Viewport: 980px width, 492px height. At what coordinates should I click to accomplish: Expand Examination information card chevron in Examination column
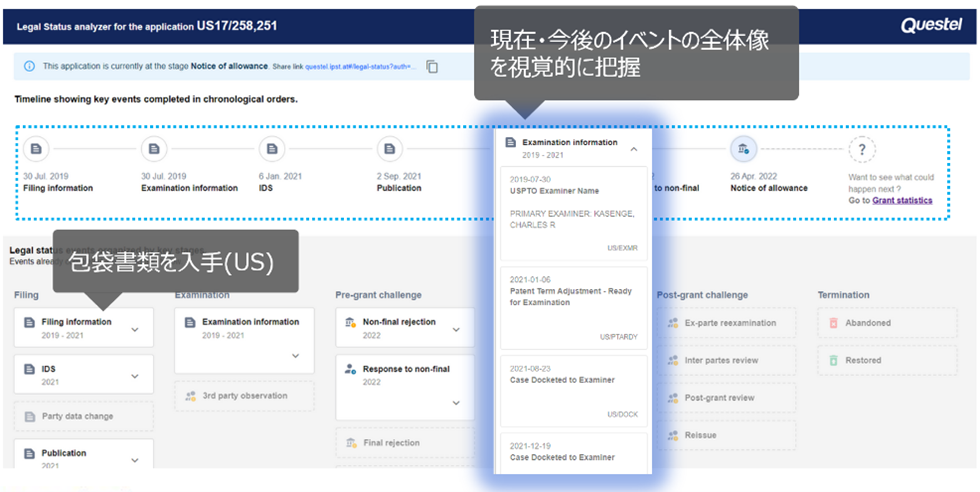(x=296, y=356)
